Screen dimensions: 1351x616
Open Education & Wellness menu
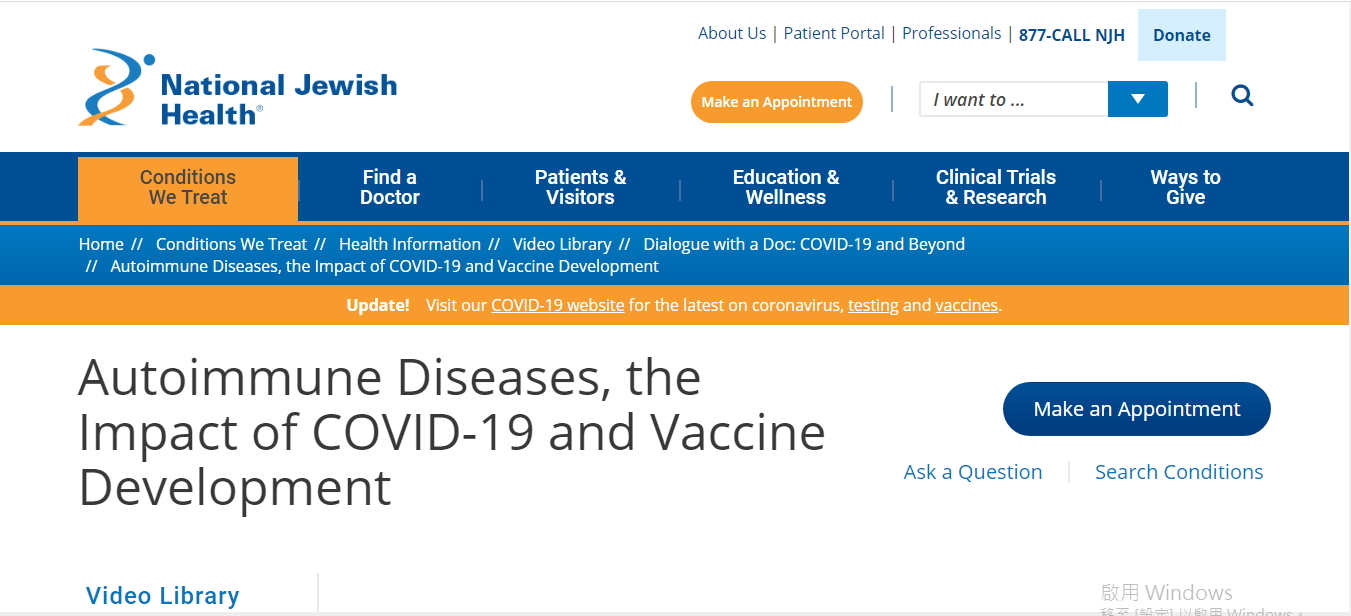click(x=785, y=187)
